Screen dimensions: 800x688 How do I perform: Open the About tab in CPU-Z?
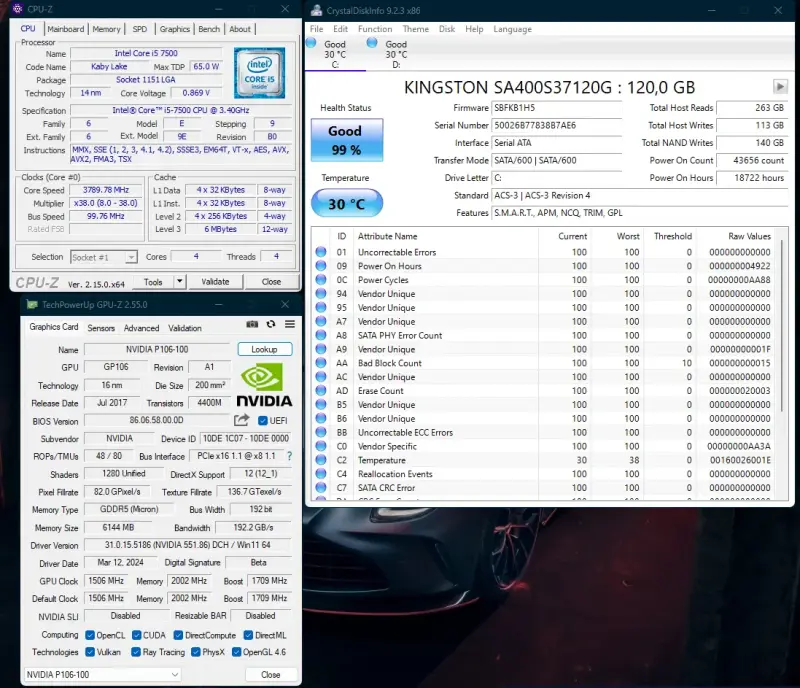[240, 29]
